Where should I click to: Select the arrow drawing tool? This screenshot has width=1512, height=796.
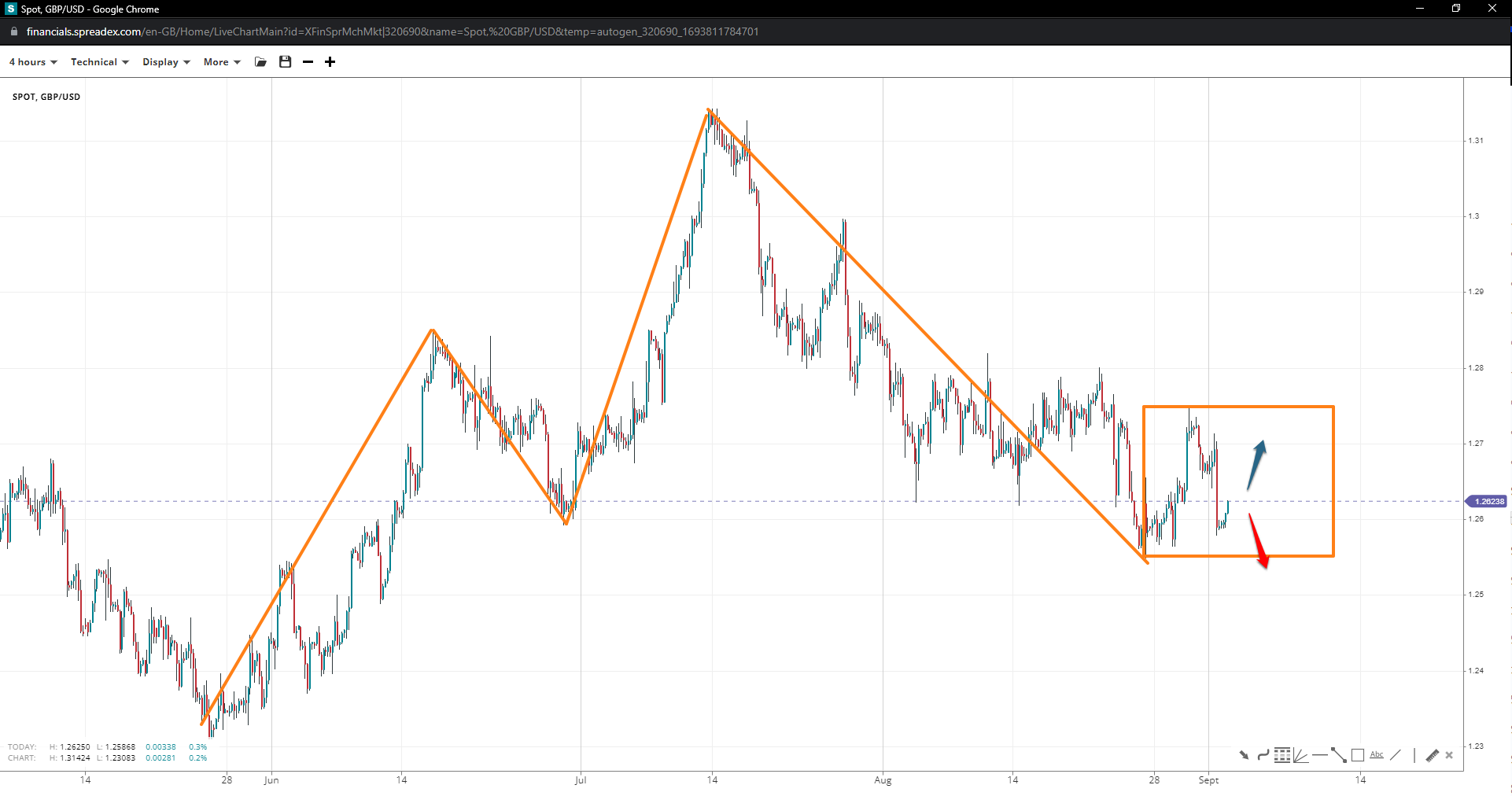[1244, 755]
